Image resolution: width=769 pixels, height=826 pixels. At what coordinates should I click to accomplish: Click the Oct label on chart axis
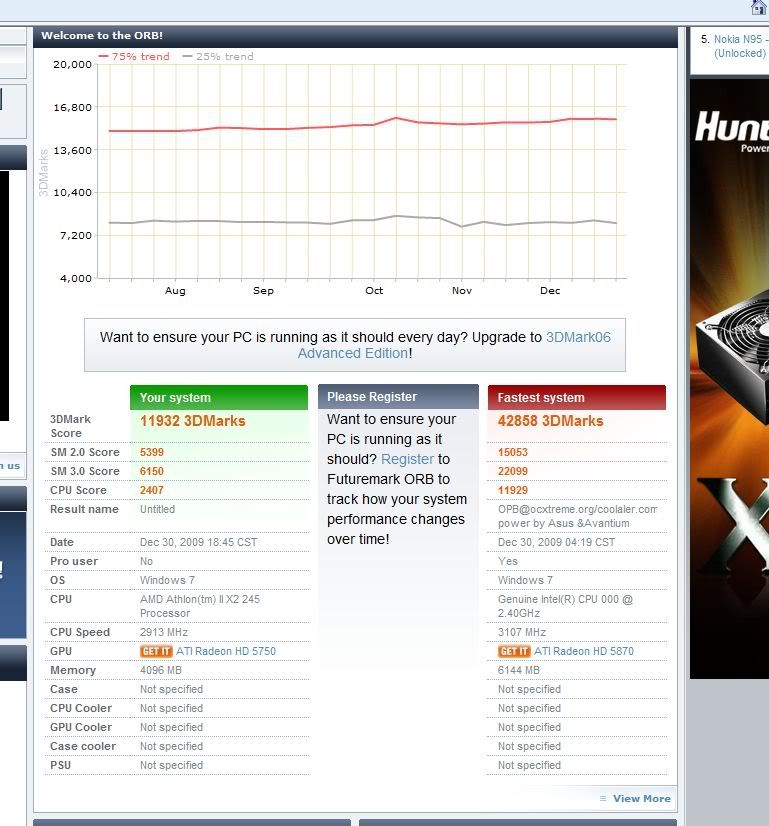point(374,291)
